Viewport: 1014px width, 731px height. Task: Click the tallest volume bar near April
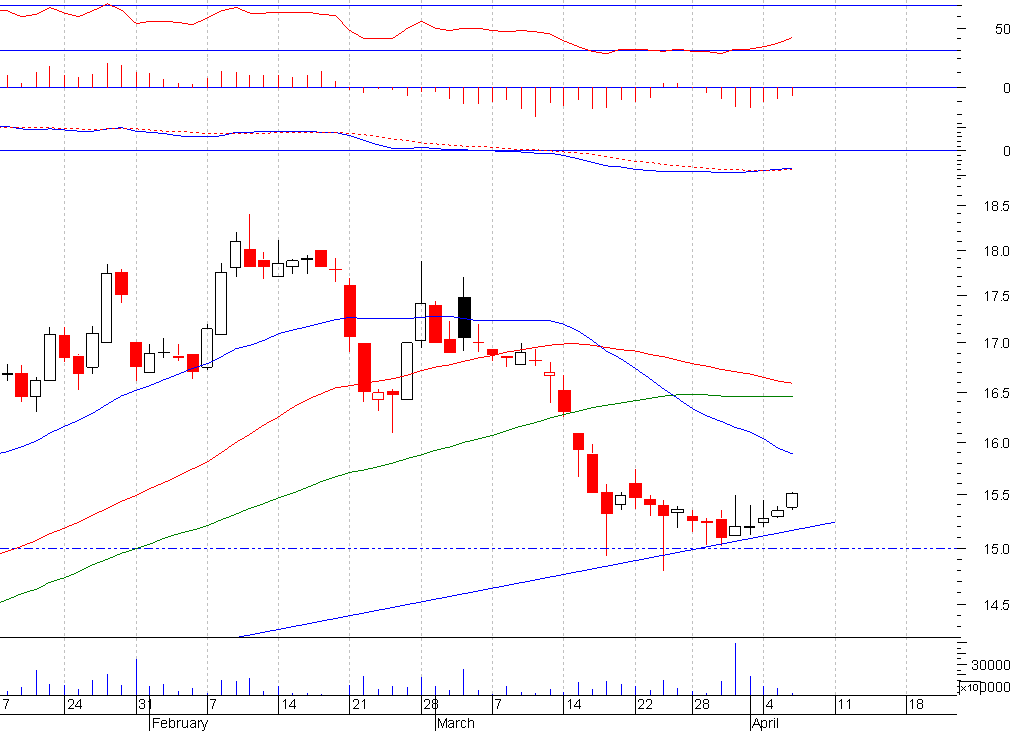pos(735,669)
